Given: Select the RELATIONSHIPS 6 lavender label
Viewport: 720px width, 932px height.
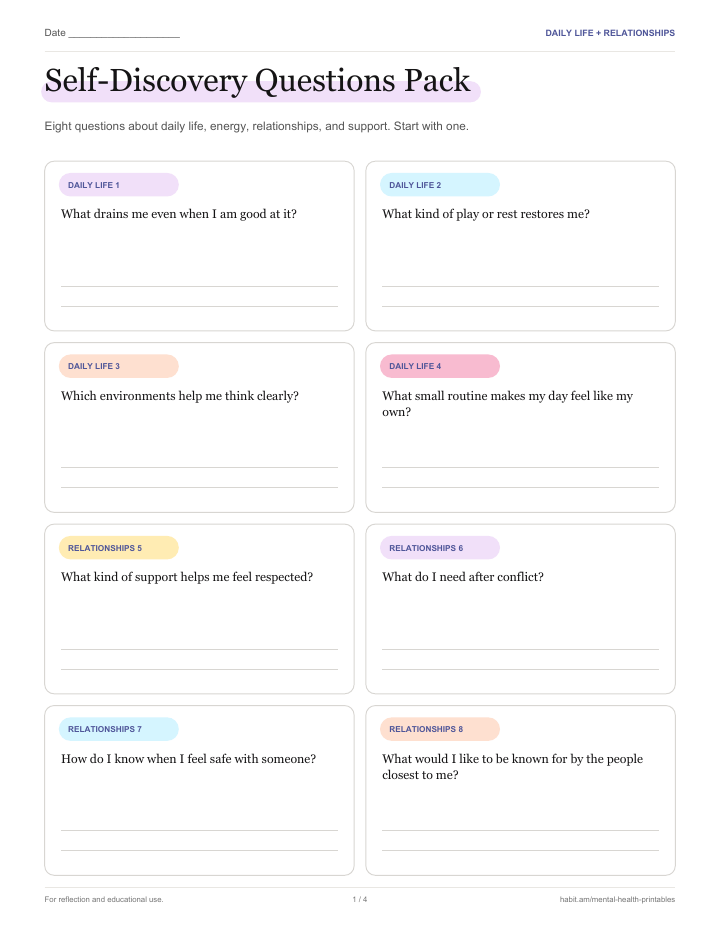Looking at the screenshot, I should [439, 548].
